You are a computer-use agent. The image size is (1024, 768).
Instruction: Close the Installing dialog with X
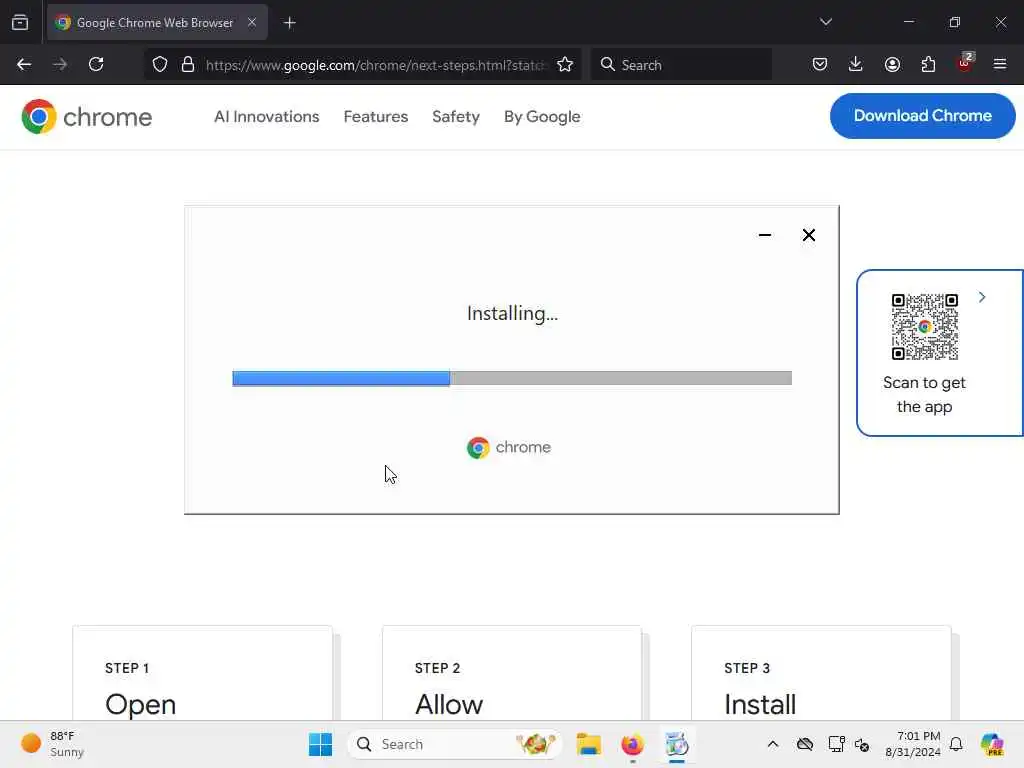pos(808,235)
